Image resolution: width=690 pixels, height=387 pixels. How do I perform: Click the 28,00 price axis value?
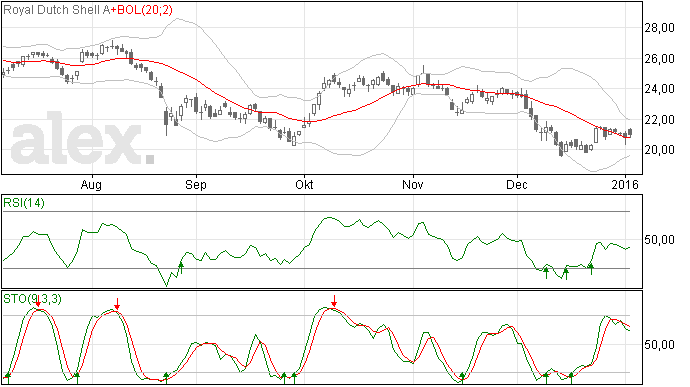pyautogui.click(x=659, y=28)
